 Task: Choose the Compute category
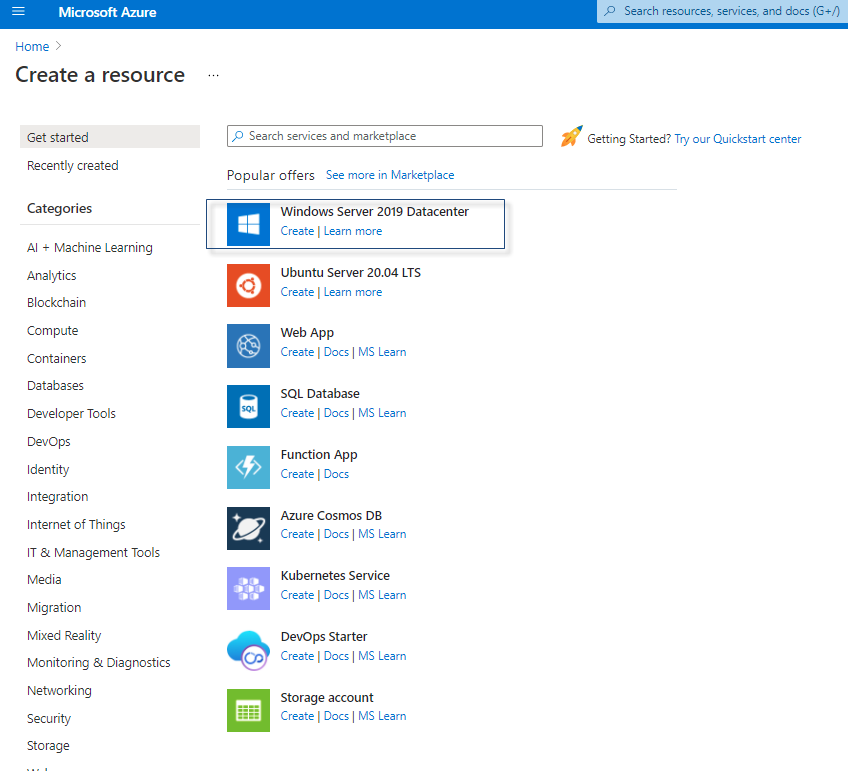tap(52, 331)
